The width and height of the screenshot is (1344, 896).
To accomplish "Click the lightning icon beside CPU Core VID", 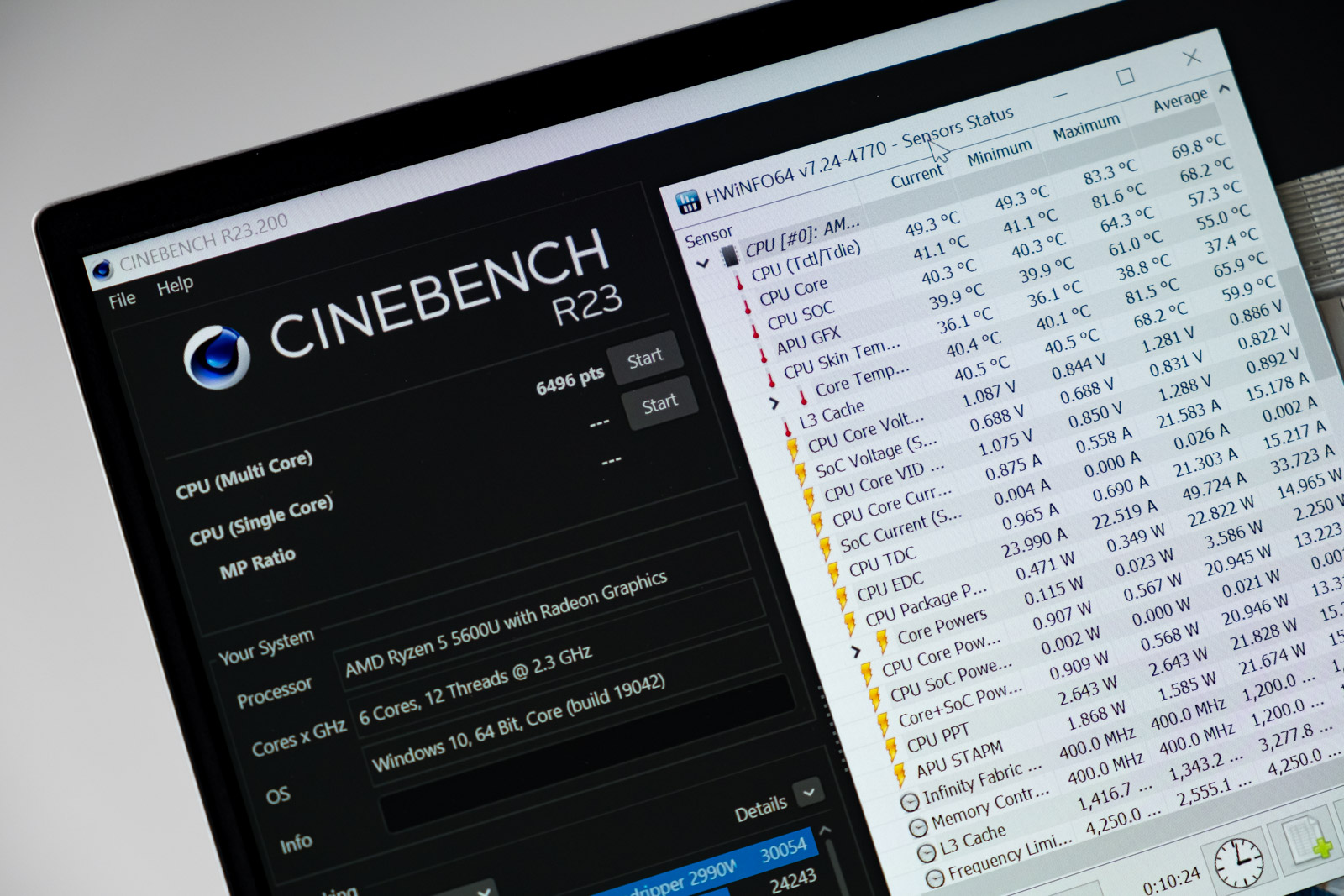I will point(810,500).
